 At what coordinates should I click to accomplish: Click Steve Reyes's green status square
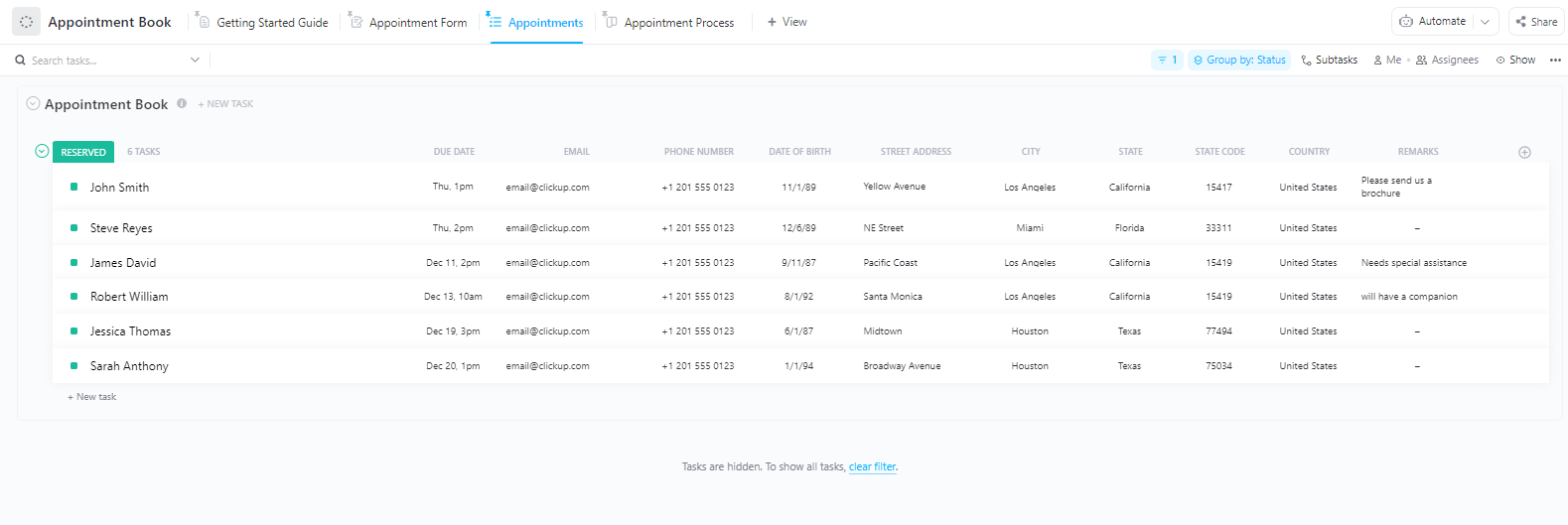[73, 227]
